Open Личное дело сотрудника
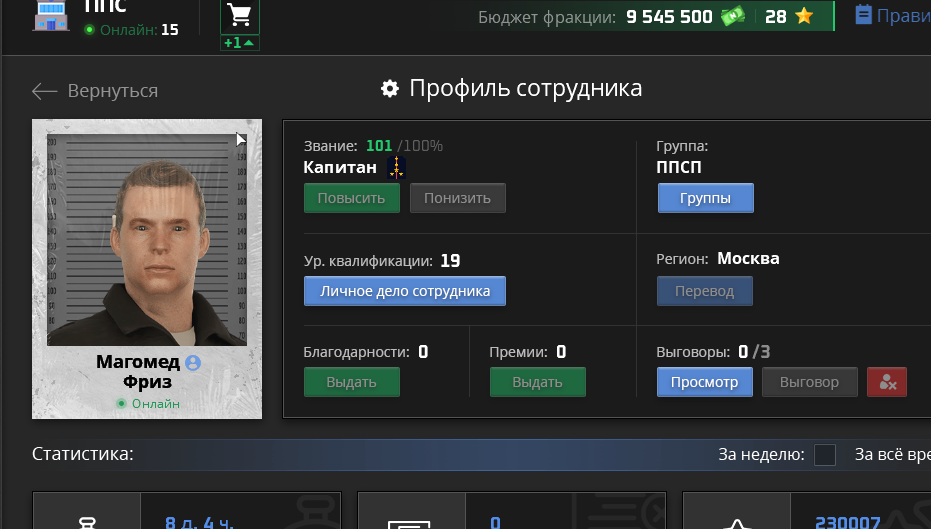This screenshot has height=529, width=931. pyautogui.click(x=405, y=291)
